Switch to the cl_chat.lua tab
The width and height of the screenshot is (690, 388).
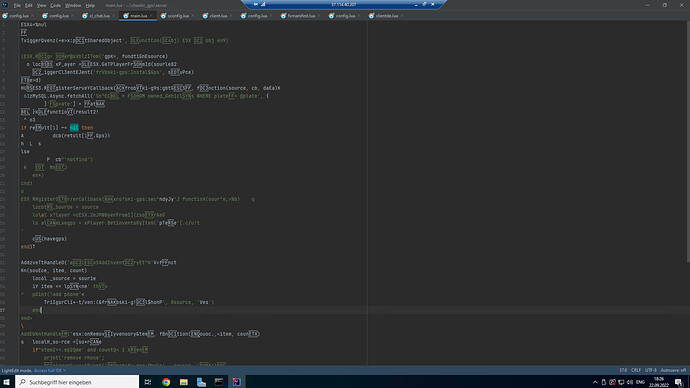(99, 16)
